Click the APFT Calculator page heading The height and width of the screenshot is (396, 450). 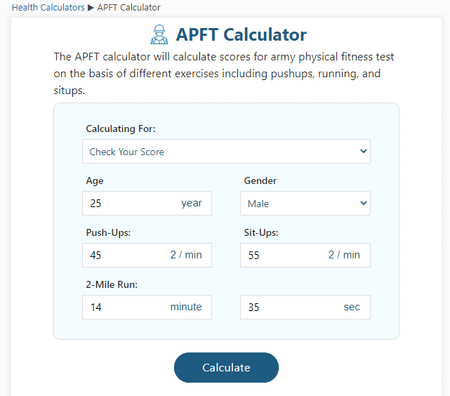click(241, 35)
